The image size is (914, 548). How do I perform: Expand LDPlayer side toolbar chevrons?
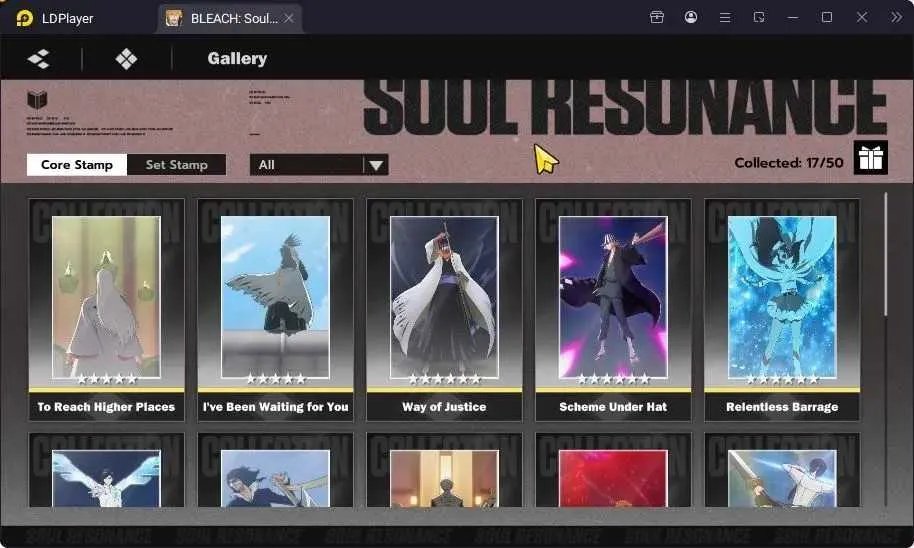tap(896, 17)
